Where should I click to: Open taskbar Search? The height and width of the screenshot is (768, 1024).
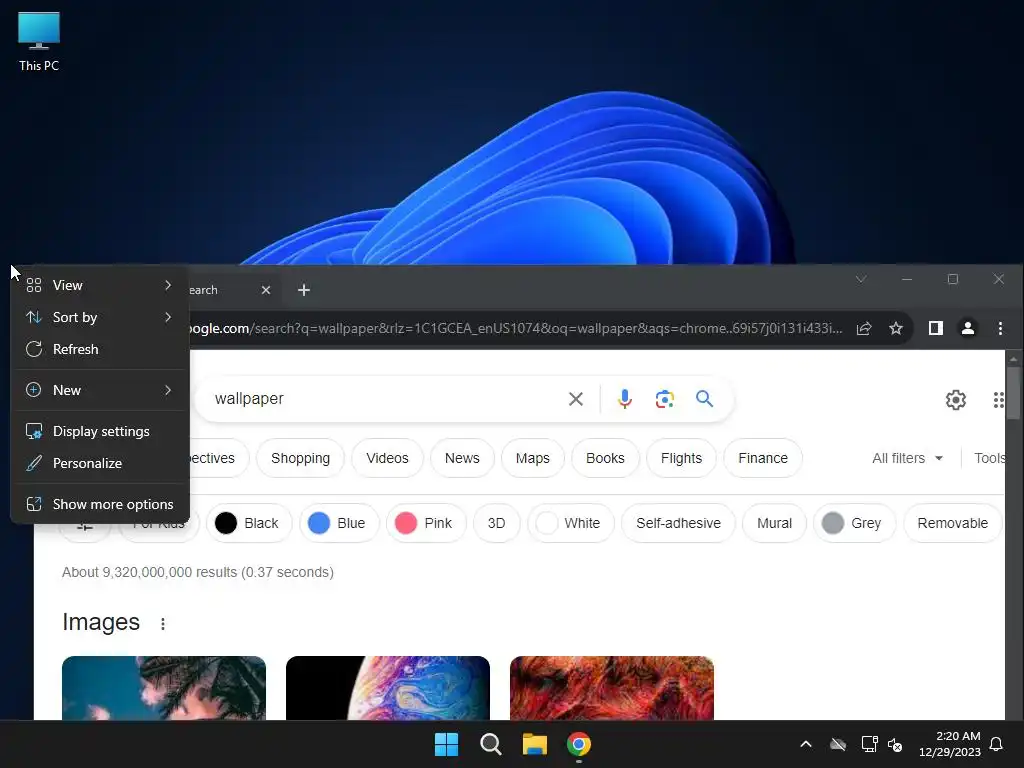click(x=490, y=744)
